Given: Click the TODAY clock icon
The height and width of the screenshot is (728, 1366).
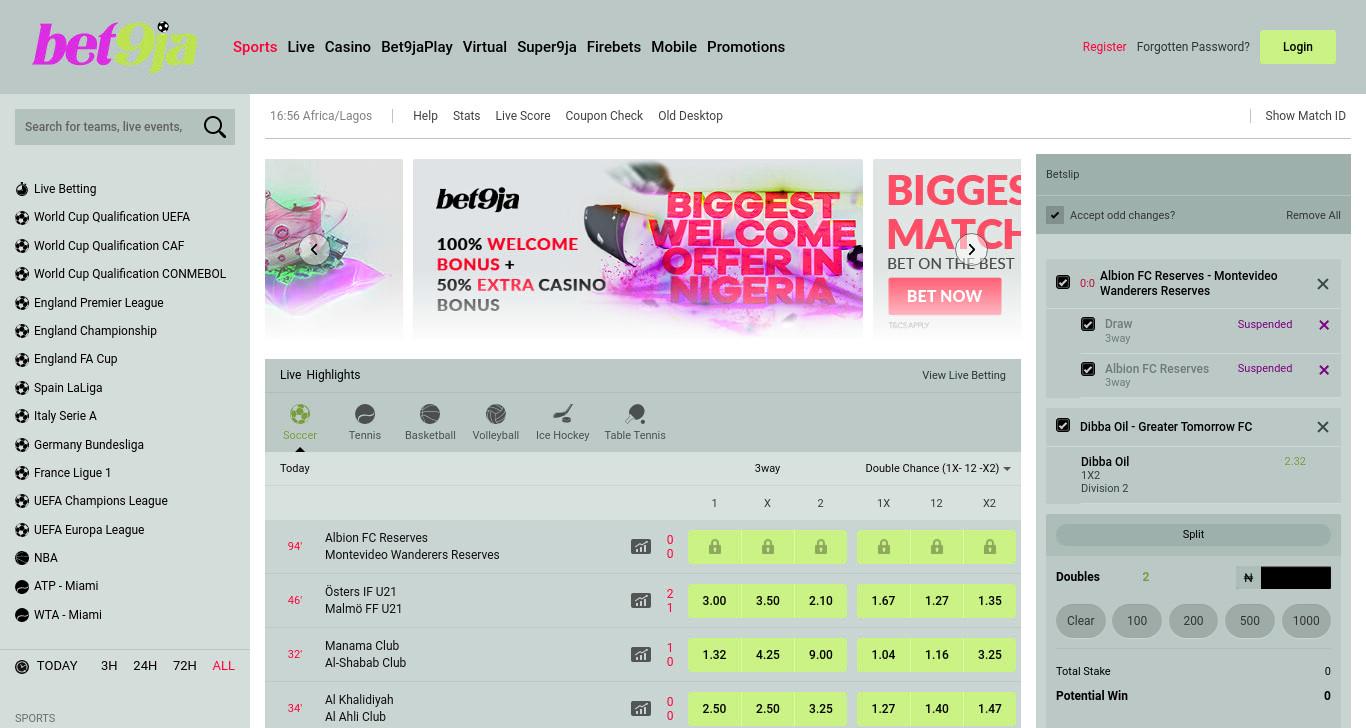Looking at the screenshot, I should click(22, 666).
